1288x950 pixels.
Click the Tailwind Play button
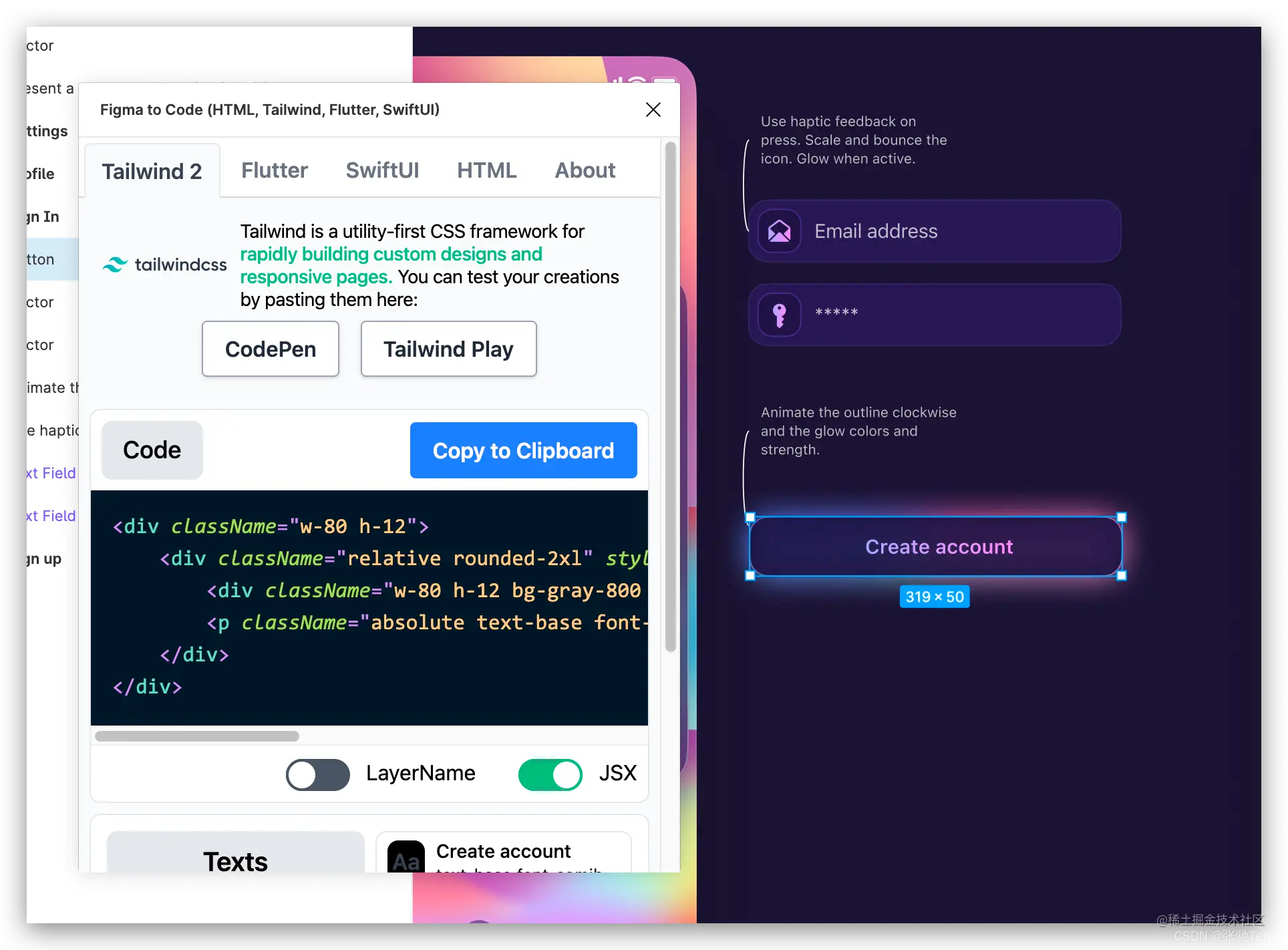coord(448,349)
